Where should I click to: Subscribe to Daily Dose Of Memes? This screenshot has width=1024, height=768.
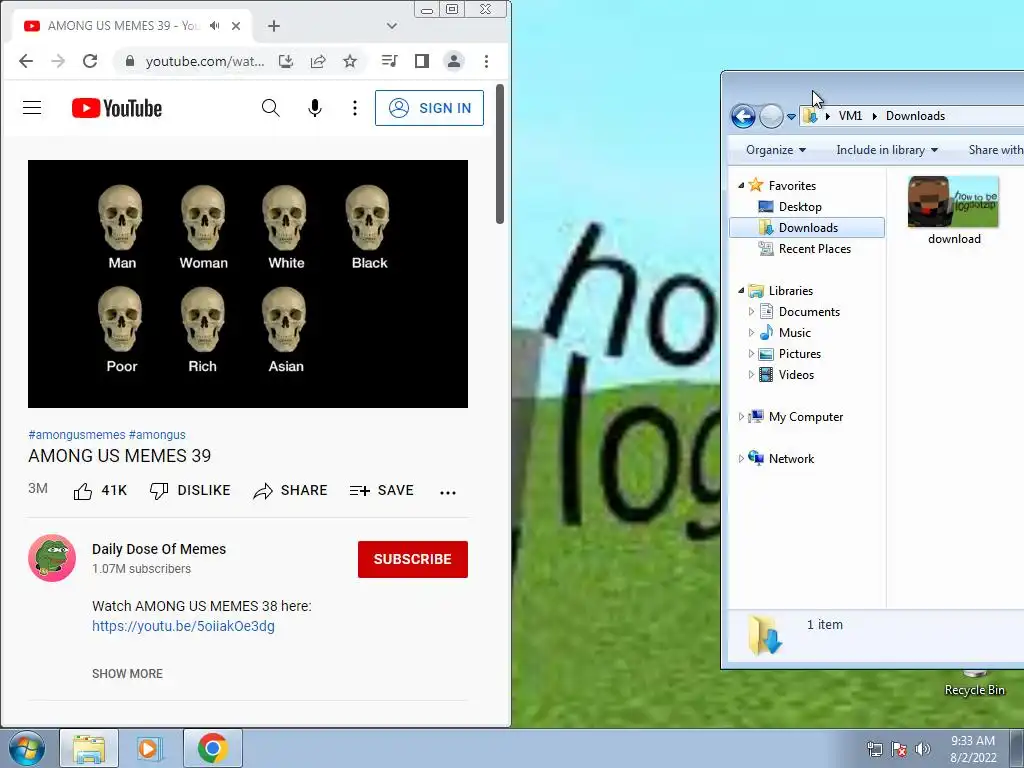[413, 560]
